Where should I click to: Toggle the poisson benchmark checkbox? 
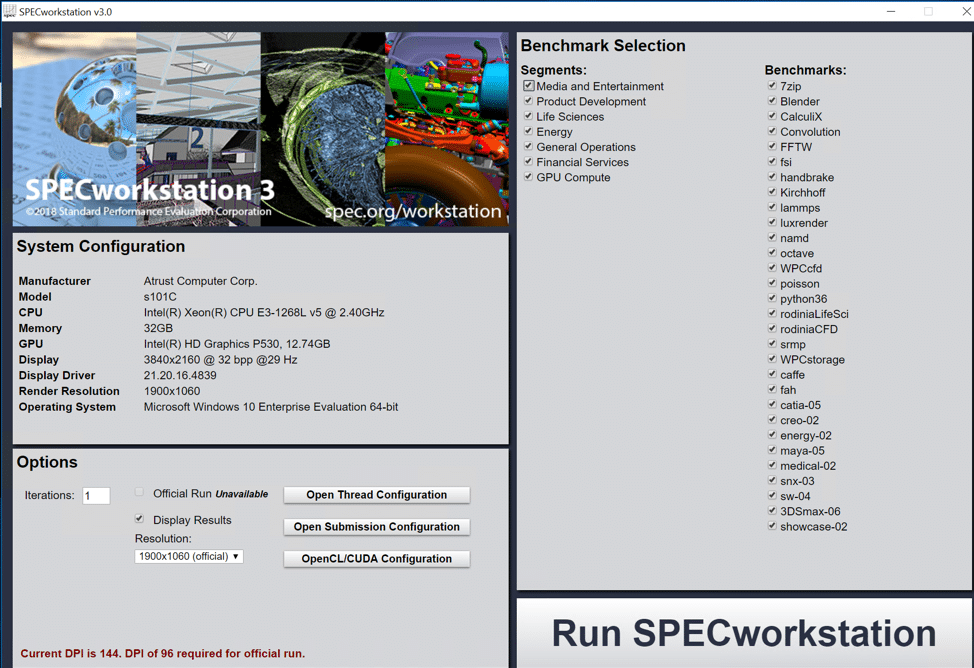click(x=772, y=283)
